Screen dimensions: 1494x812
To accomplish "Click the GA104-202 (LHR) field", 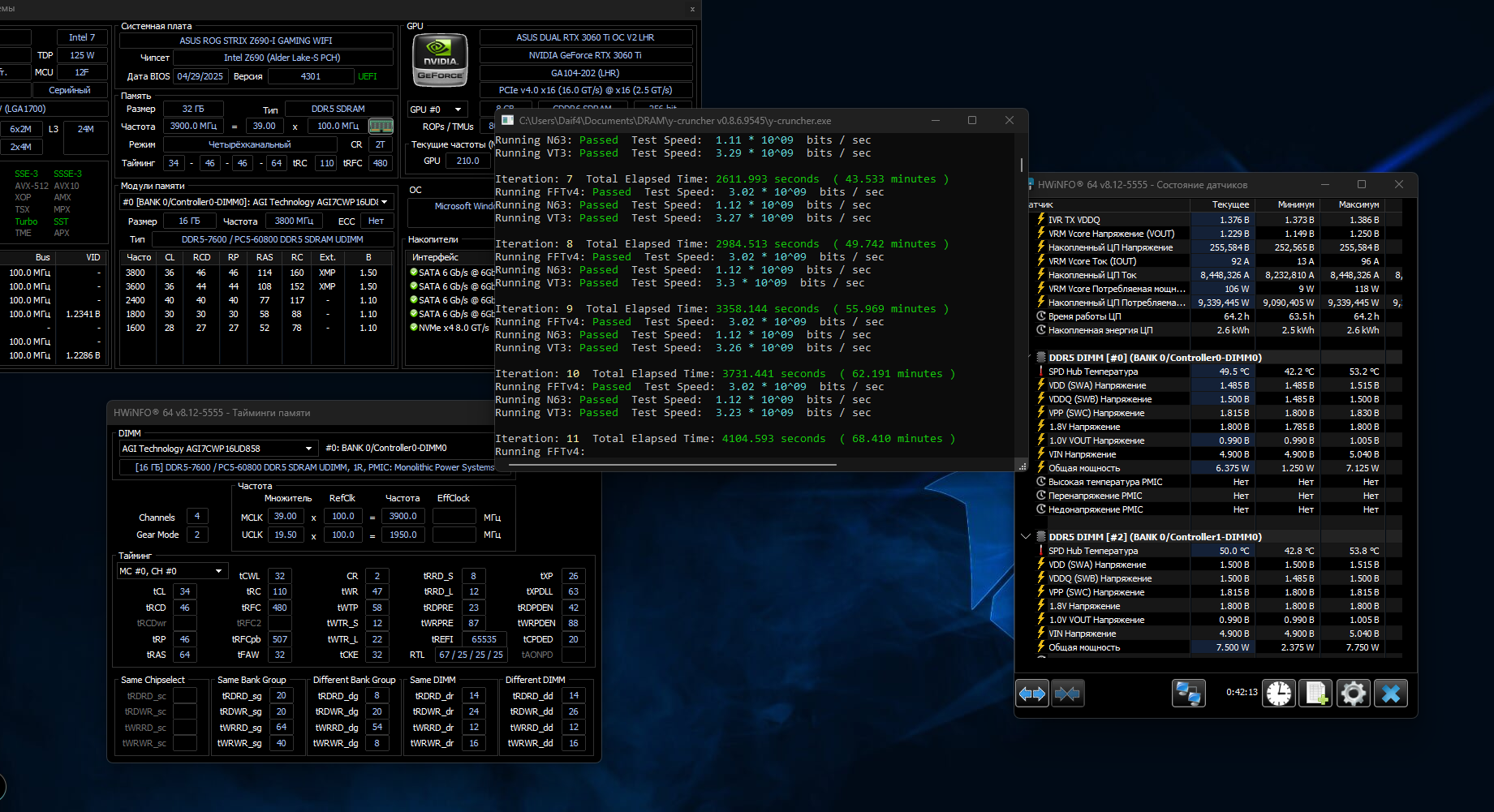I will (x=586, y=73).
